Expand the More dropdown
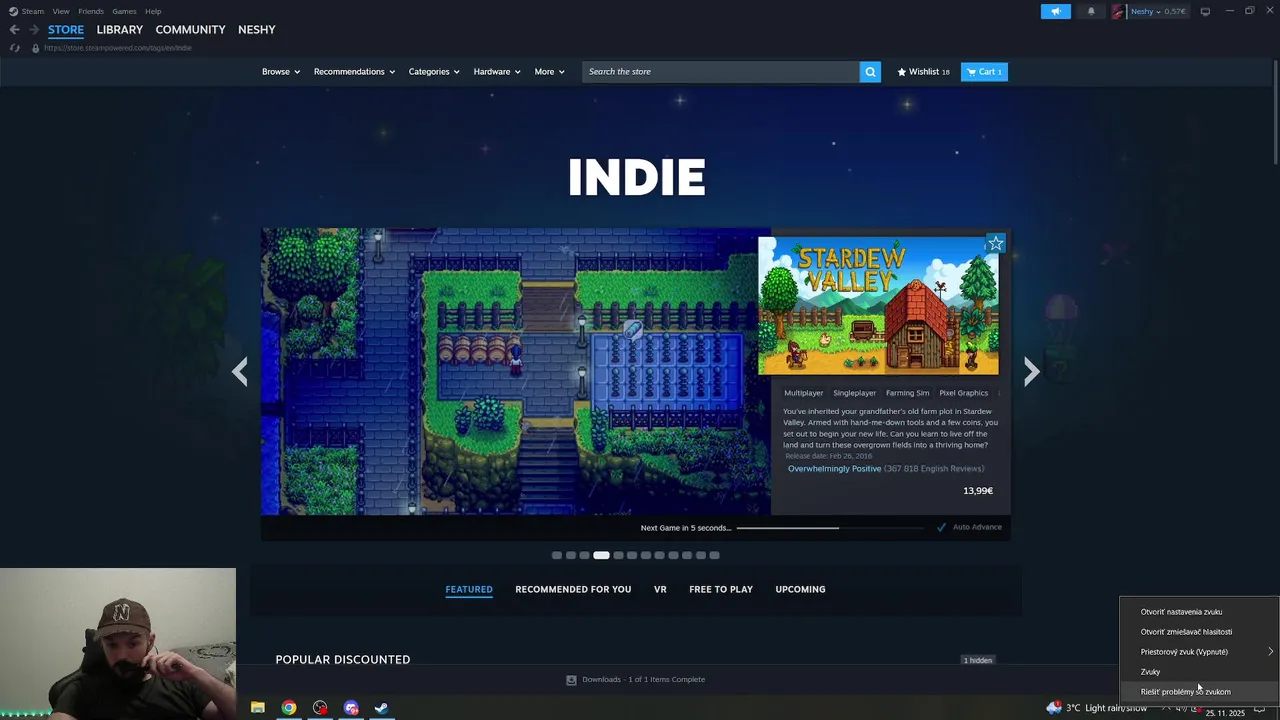 [549, 72]
